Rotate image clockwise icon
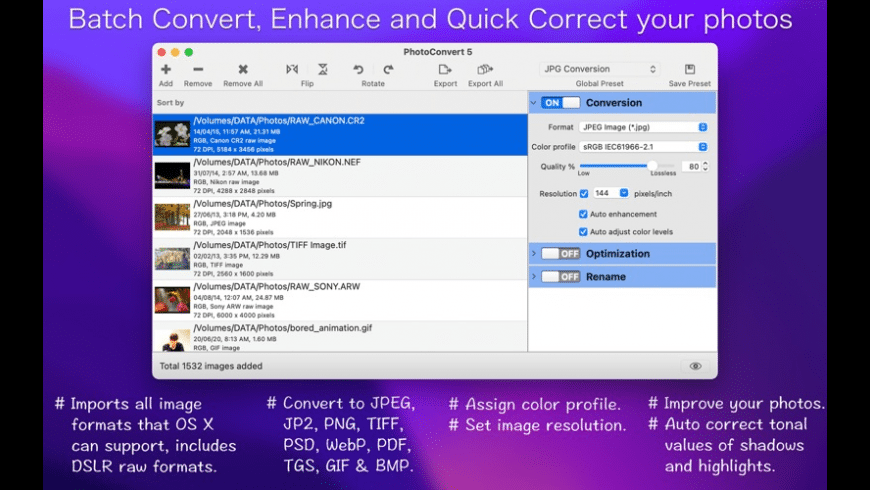 point(388,69)
